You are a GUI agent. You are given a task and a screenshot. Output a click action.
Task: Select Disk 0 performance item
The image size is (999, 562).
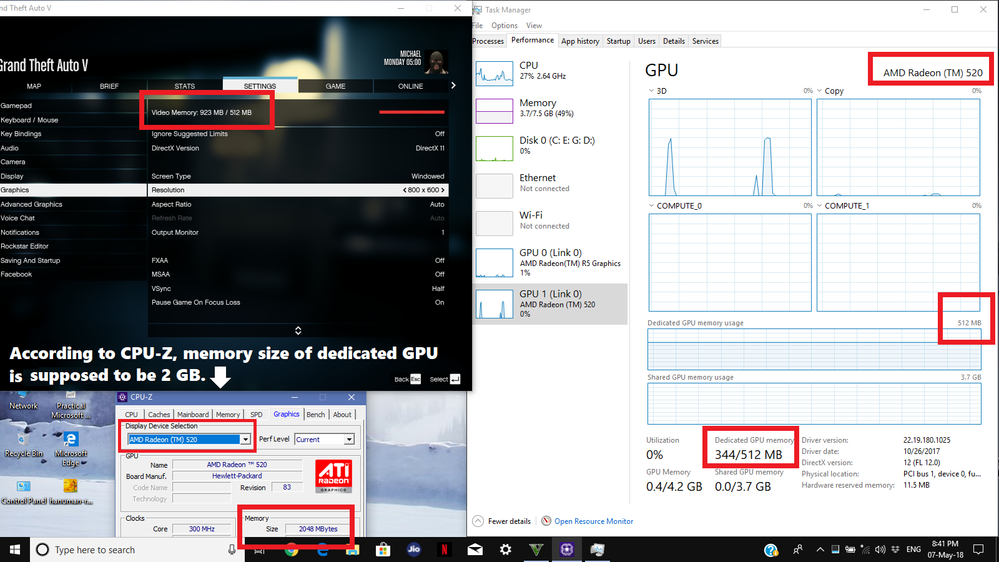pyautogui.click(x=550, y=148)
